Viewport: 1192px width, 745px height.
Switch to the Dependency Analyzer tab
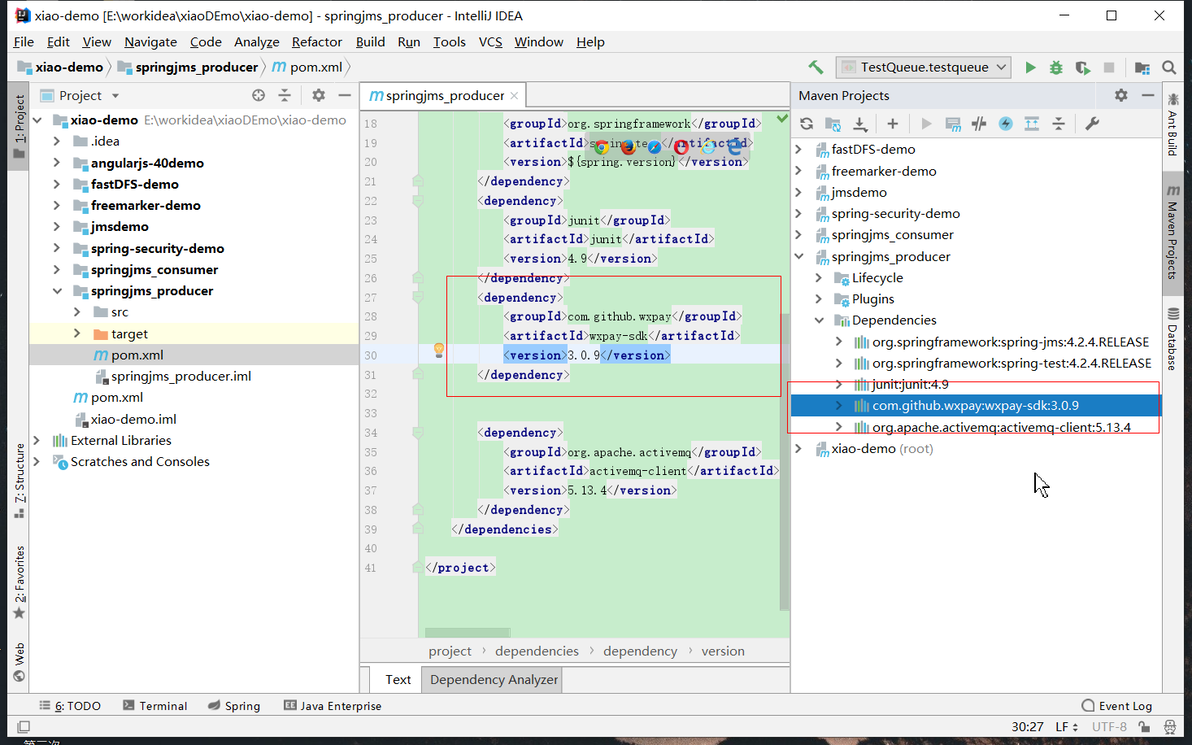coord(494,680)
